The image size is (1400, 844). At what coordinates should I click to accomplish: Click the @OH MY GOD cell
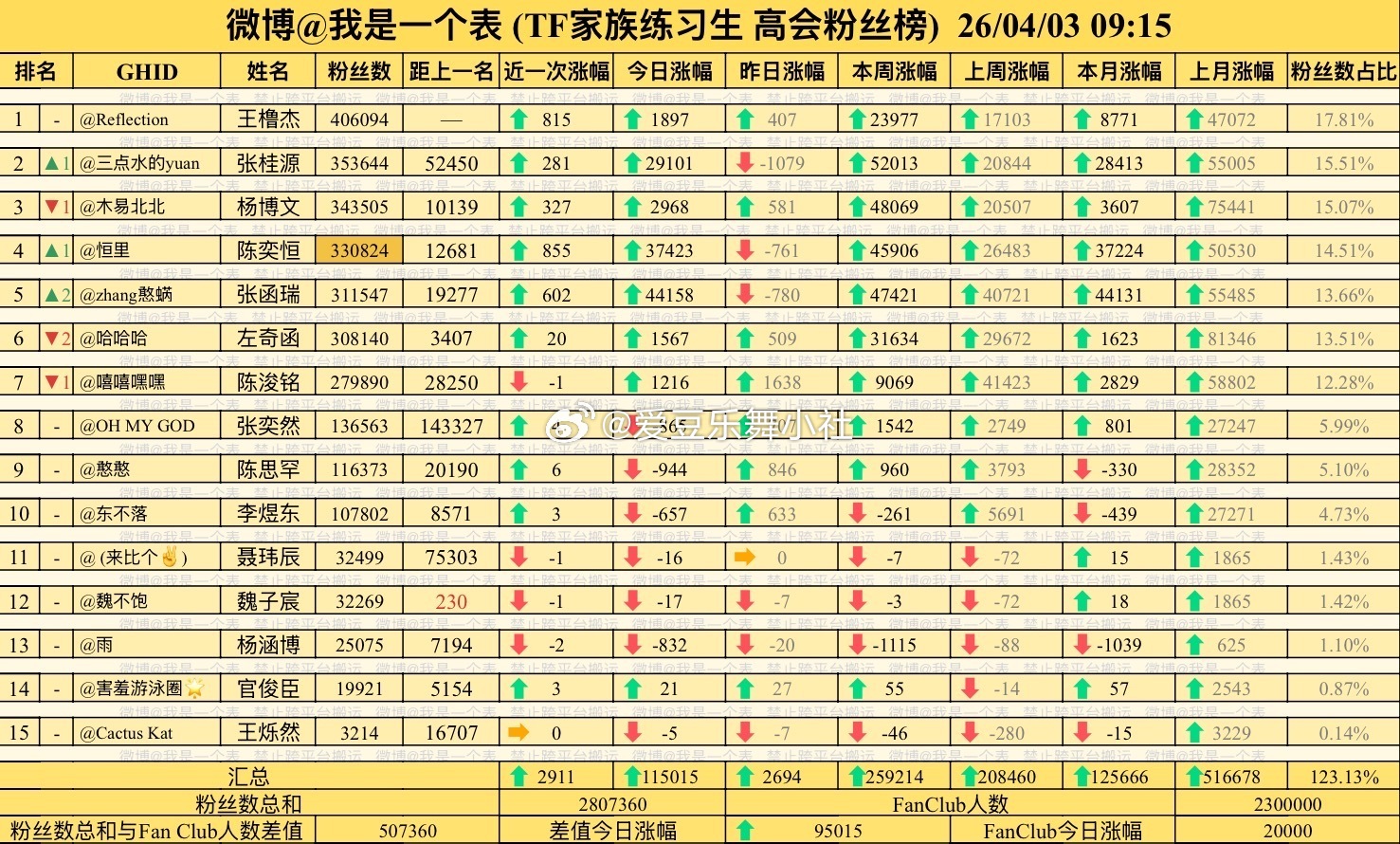147,426
